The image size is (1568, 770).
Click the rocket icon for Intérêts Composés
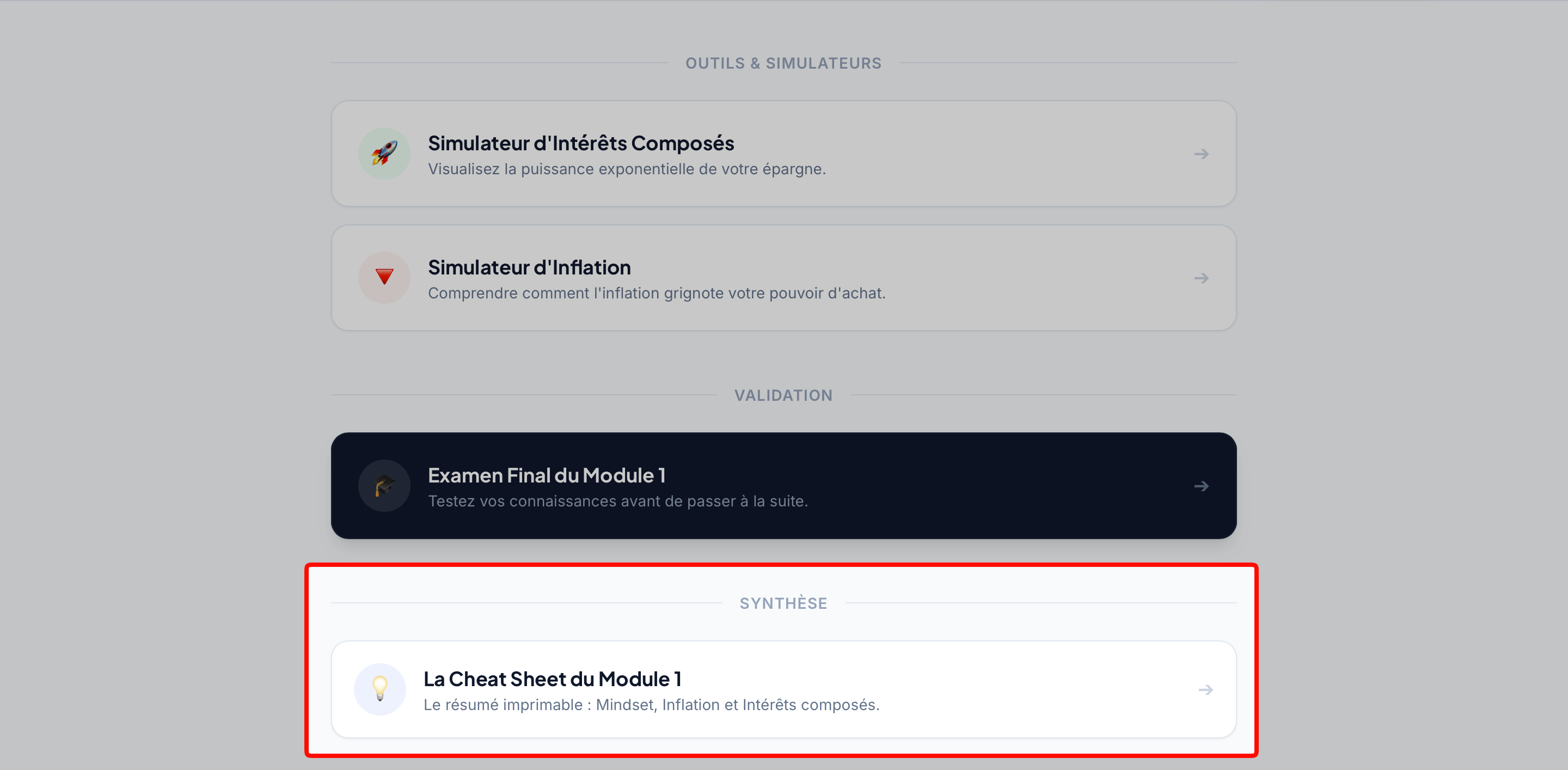click(x=384, y=154)
